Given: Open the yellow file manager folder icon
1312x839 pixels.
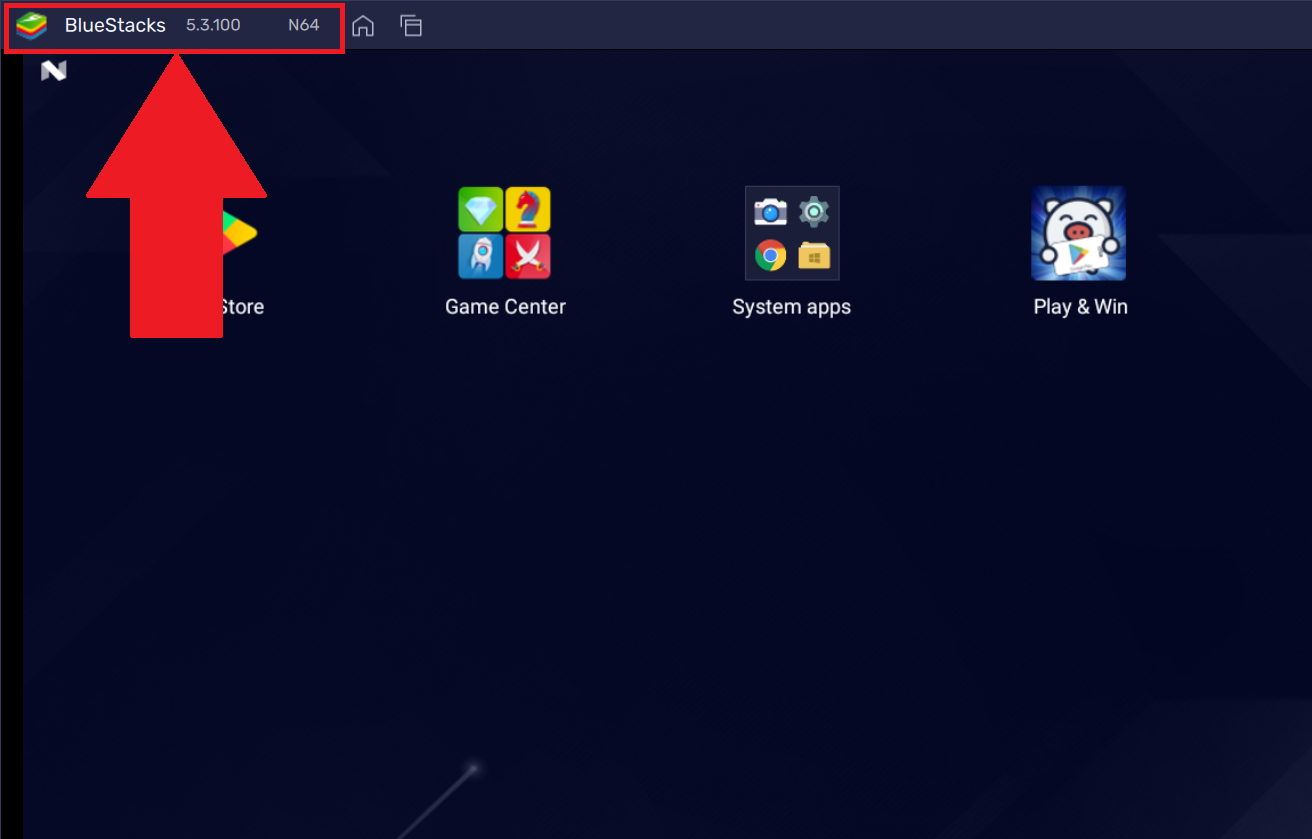Looking at the screenshot, I should click(x=814, y=256).
